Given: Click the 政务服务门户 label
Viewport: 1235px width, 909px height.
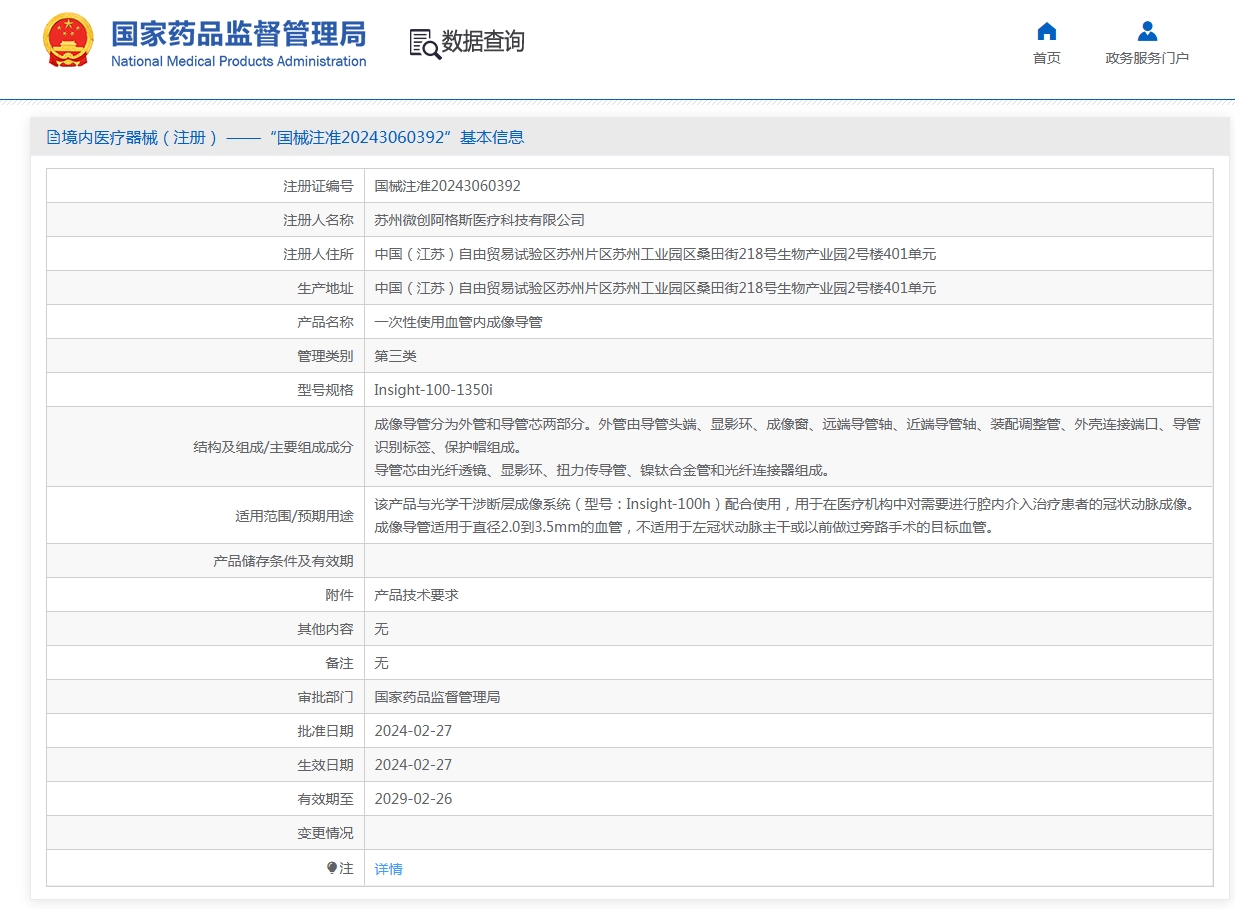Looking at the screenshot, I should 1147,58.
